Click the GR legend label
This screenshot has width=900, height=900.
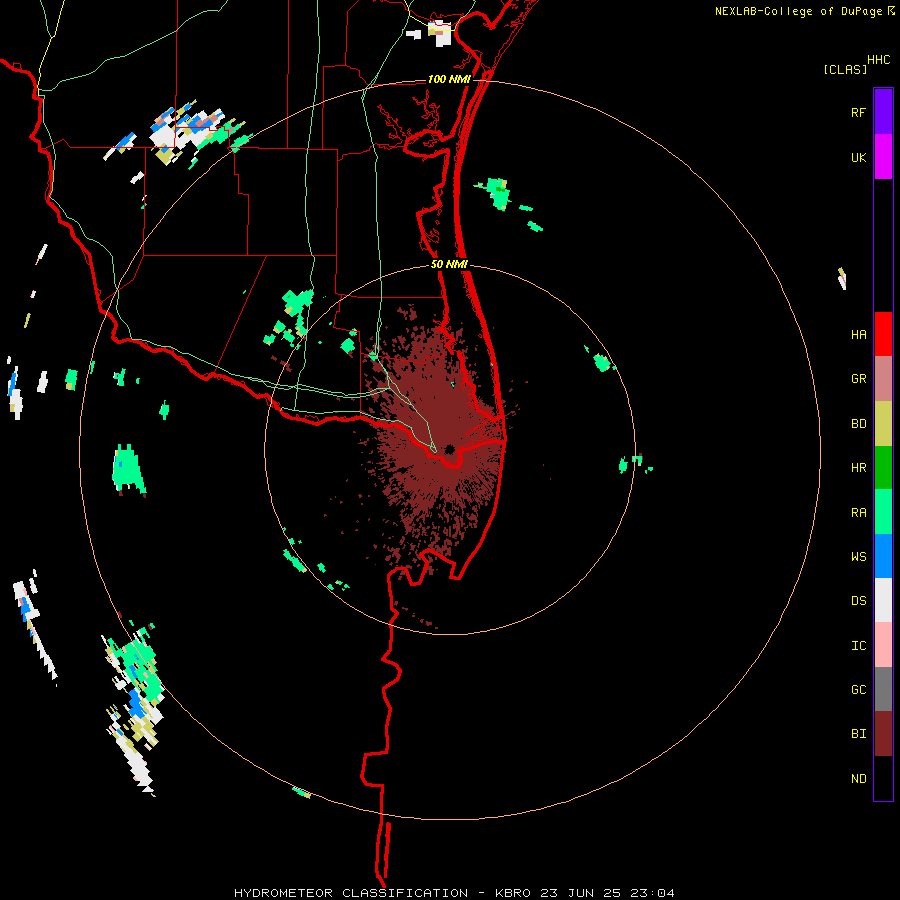(x=858, y=379)
